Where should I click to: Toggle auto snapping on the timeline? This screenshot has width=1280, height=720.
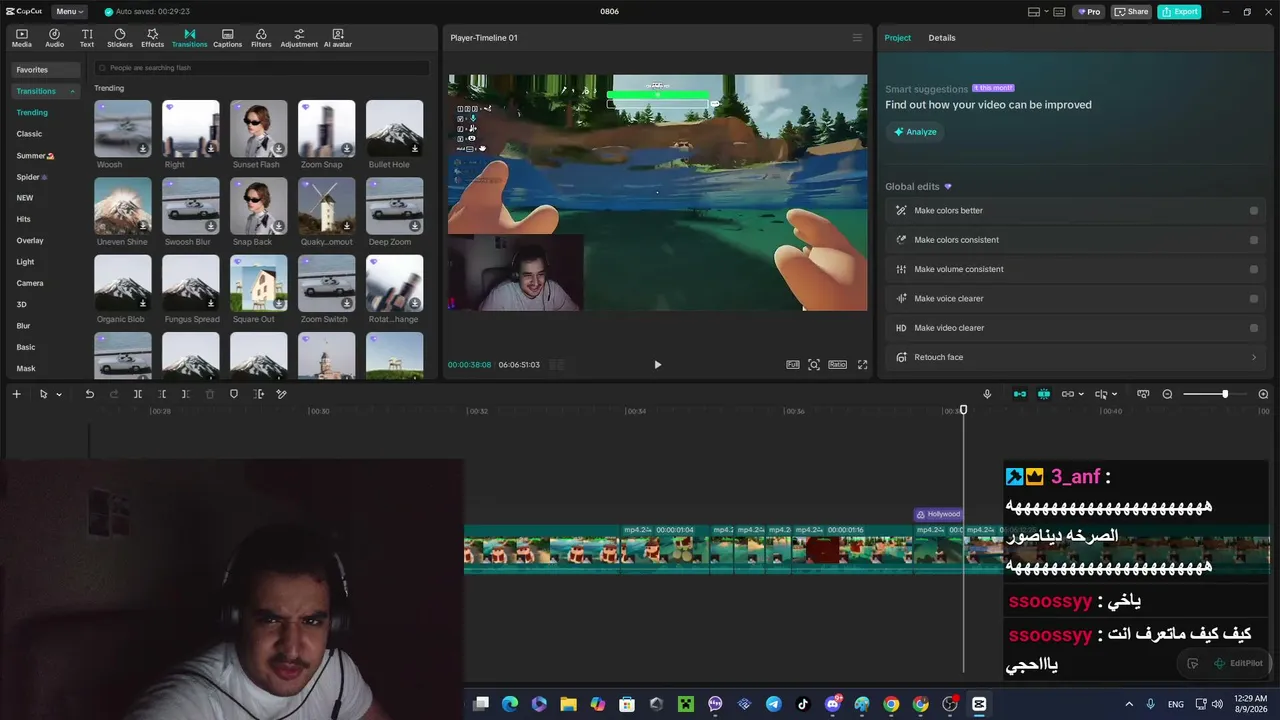coord(1043,394)
